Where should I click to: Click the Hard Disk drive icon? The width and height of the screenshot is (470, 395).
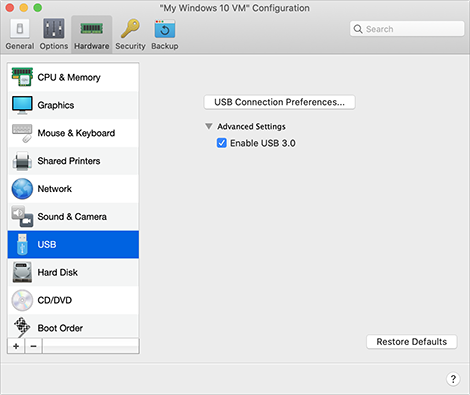point(22,272)
